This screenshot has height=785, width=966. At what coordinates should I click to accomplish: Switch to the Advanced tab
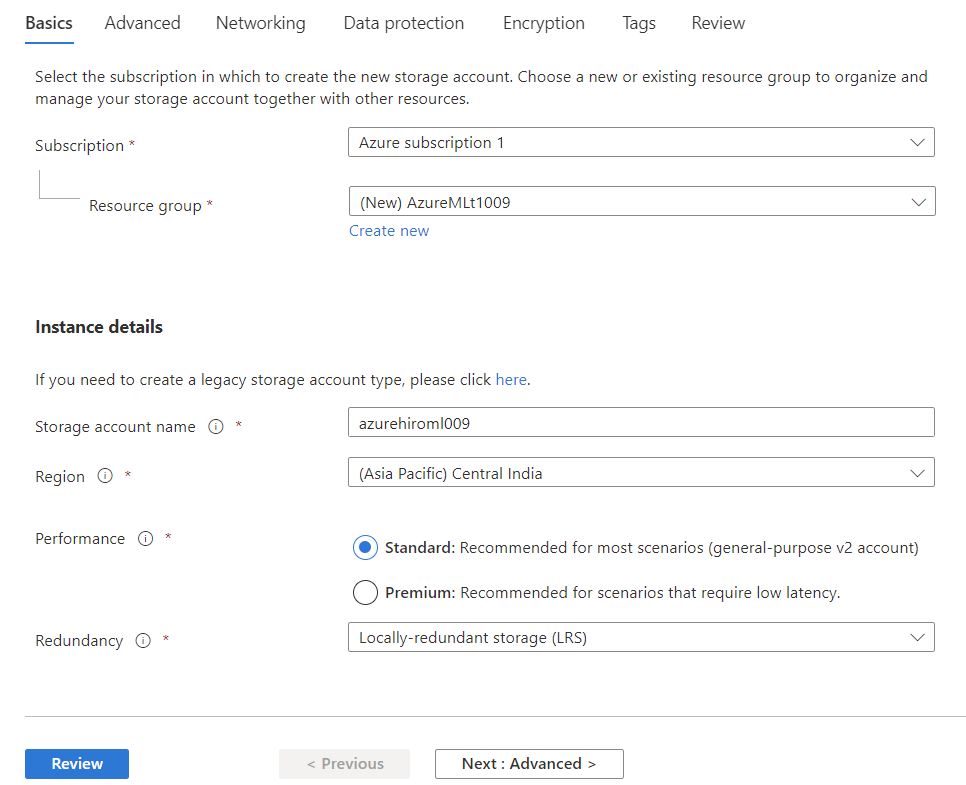click(142, 23)
